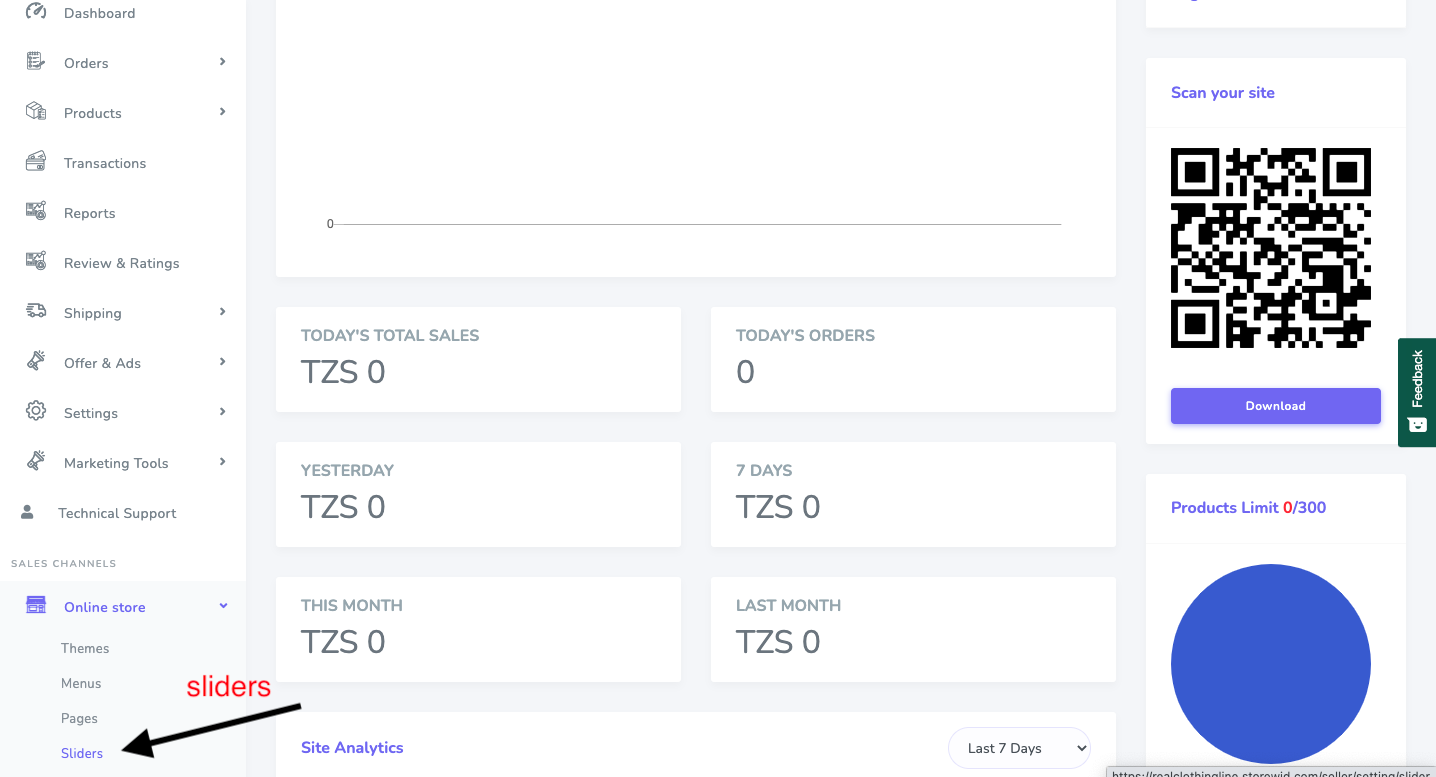Click the Transactions card icon

coord(36,162)
